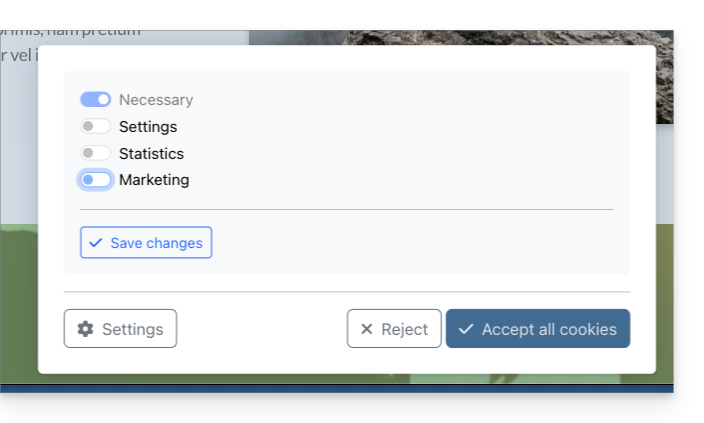Click the gear icon on the Settings button
Screen dimensions: 704x423
[86, 329]
